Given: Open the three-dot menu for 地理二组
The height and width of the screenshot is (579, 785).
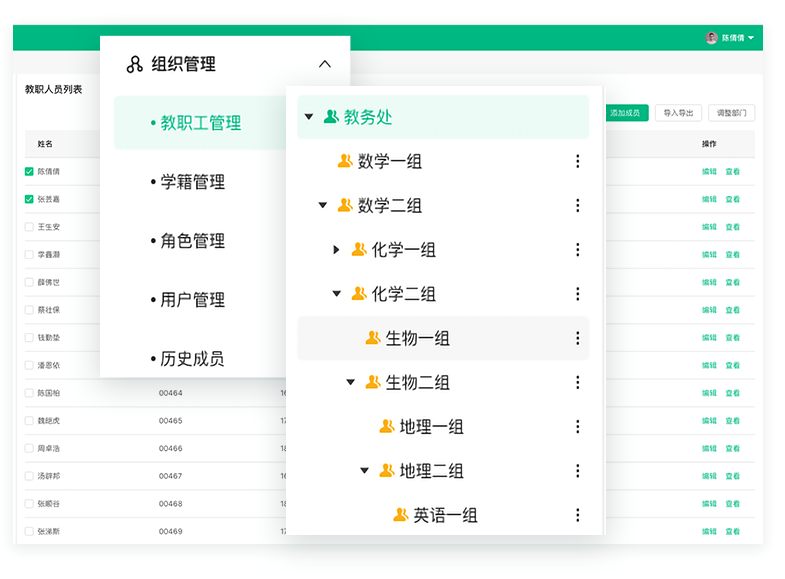Looking at the screenshot, I should pos(577,471).
